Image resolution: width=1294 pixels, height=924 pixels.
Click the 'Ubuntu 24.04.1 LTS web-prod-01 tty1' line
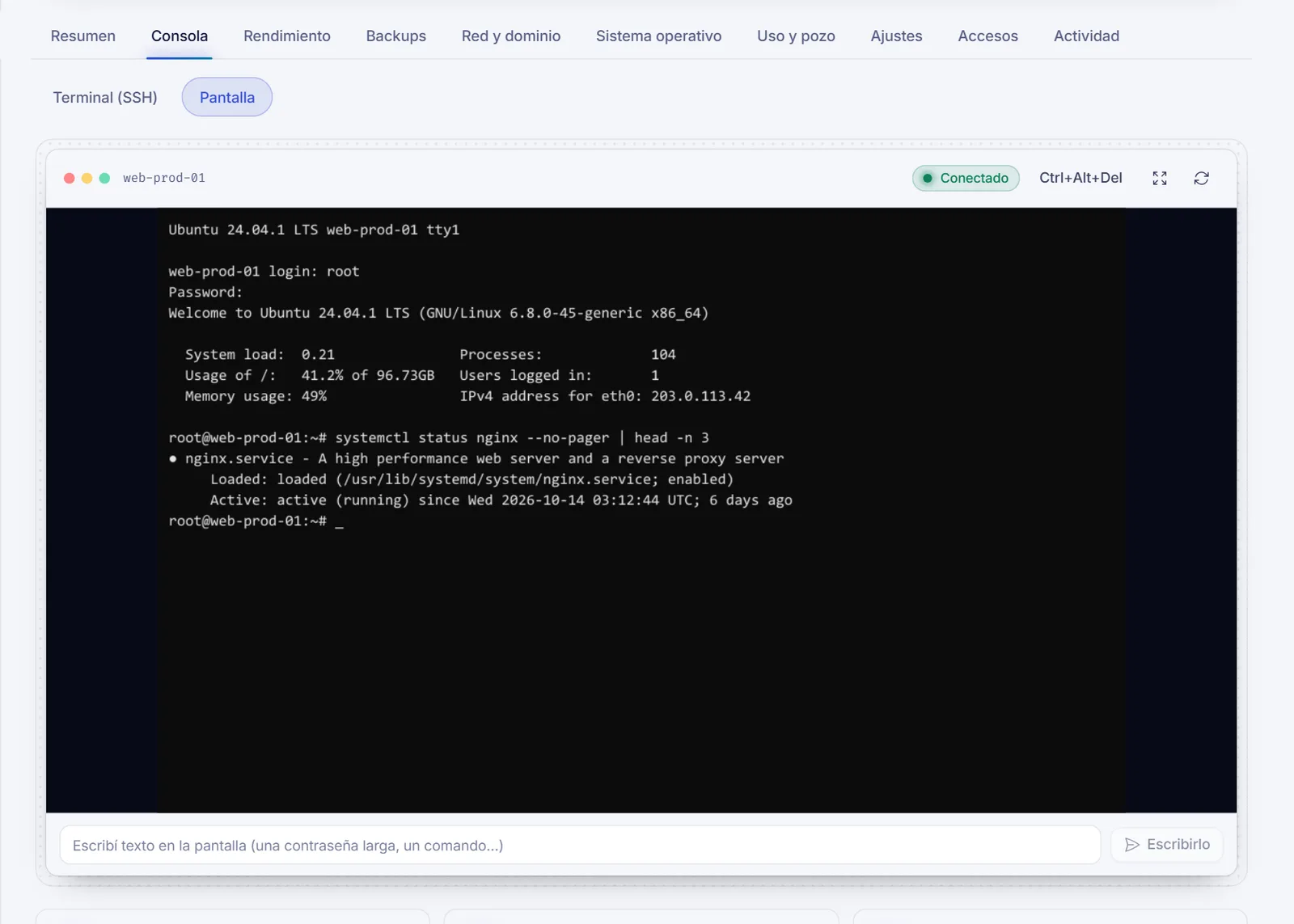314,230
